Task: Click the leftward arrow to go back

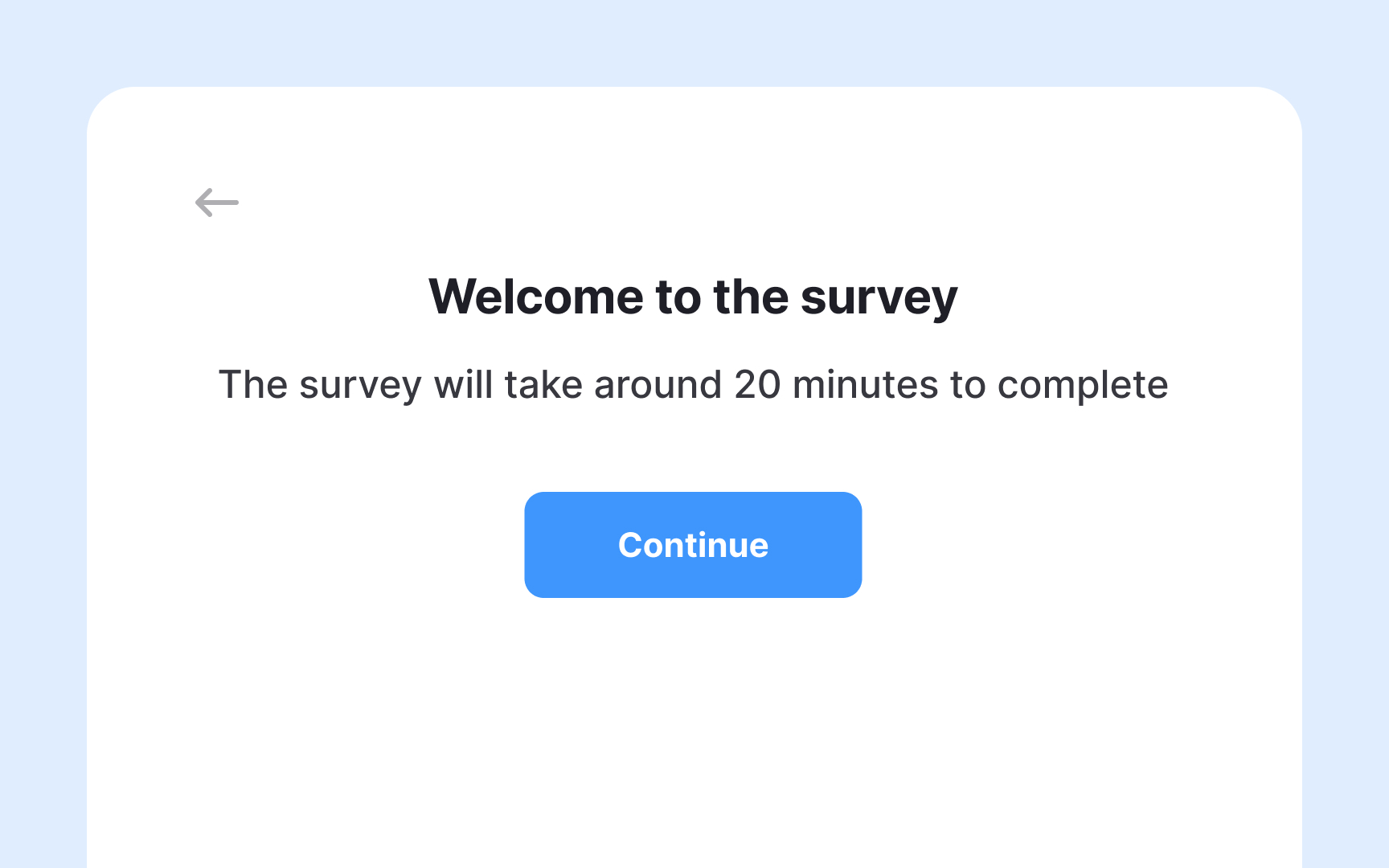Action: [215, 203]
